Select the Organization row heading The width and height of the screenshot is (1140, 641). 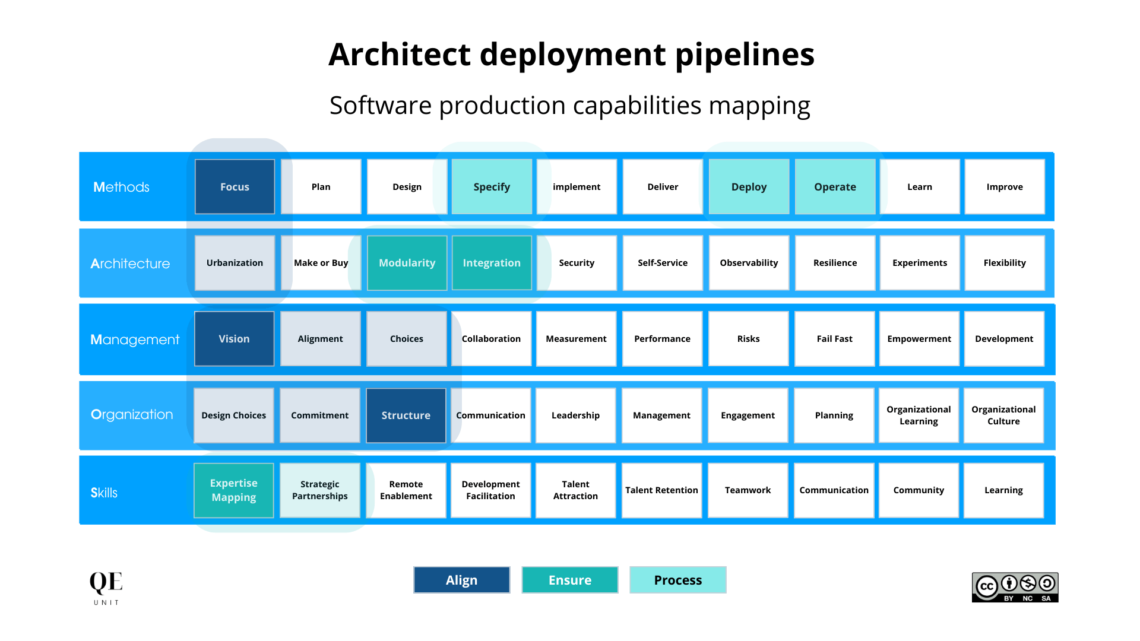[131, 415]
